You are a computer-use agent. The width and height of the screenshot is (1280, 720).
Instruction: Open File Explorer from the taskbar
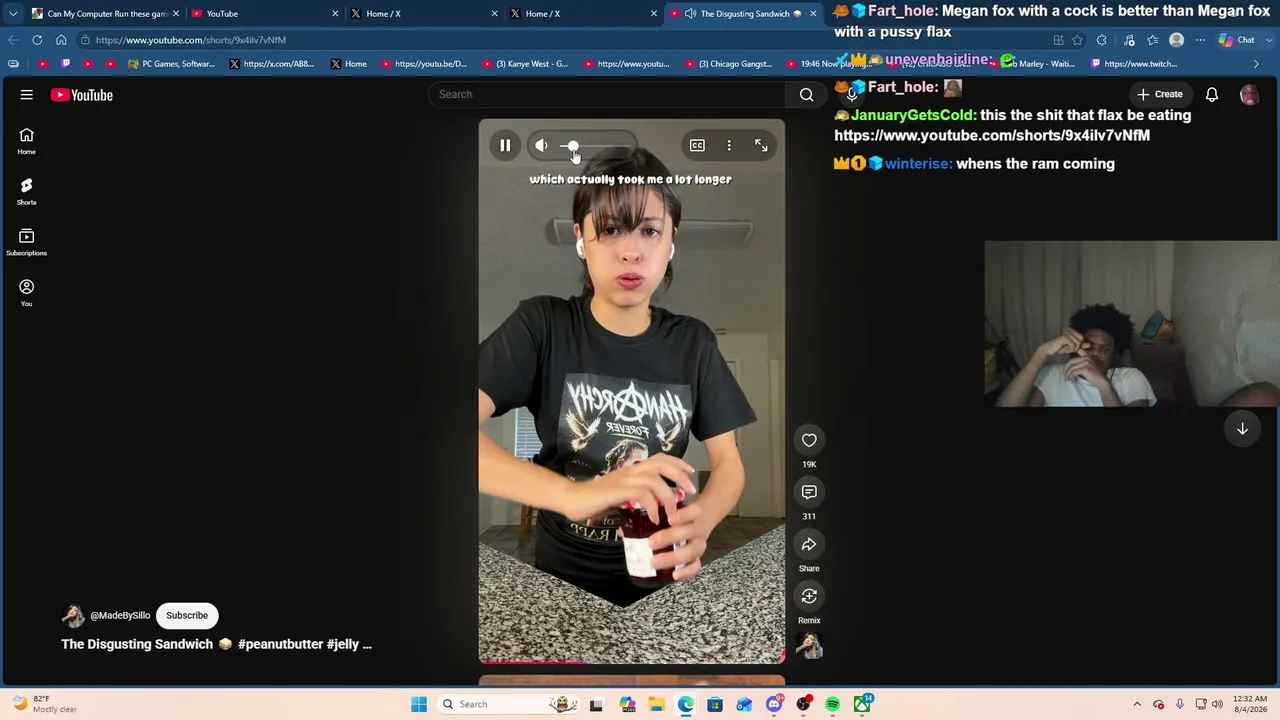pyautogui.click(x=656, y=705)
